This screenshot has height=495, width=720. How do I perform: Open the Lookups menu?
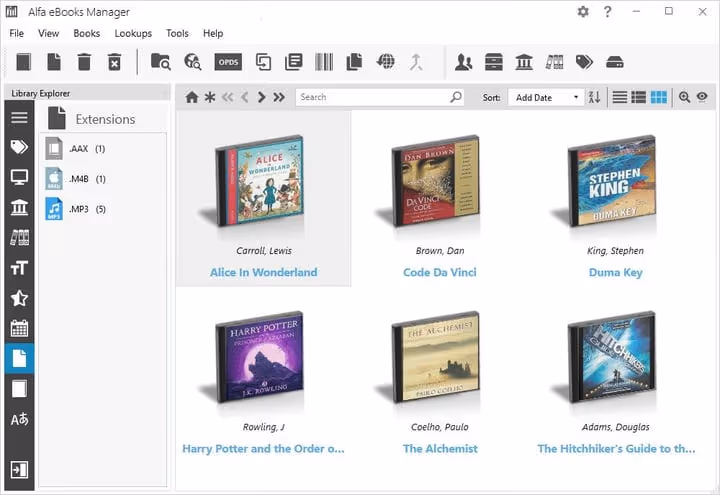(133, 33)
